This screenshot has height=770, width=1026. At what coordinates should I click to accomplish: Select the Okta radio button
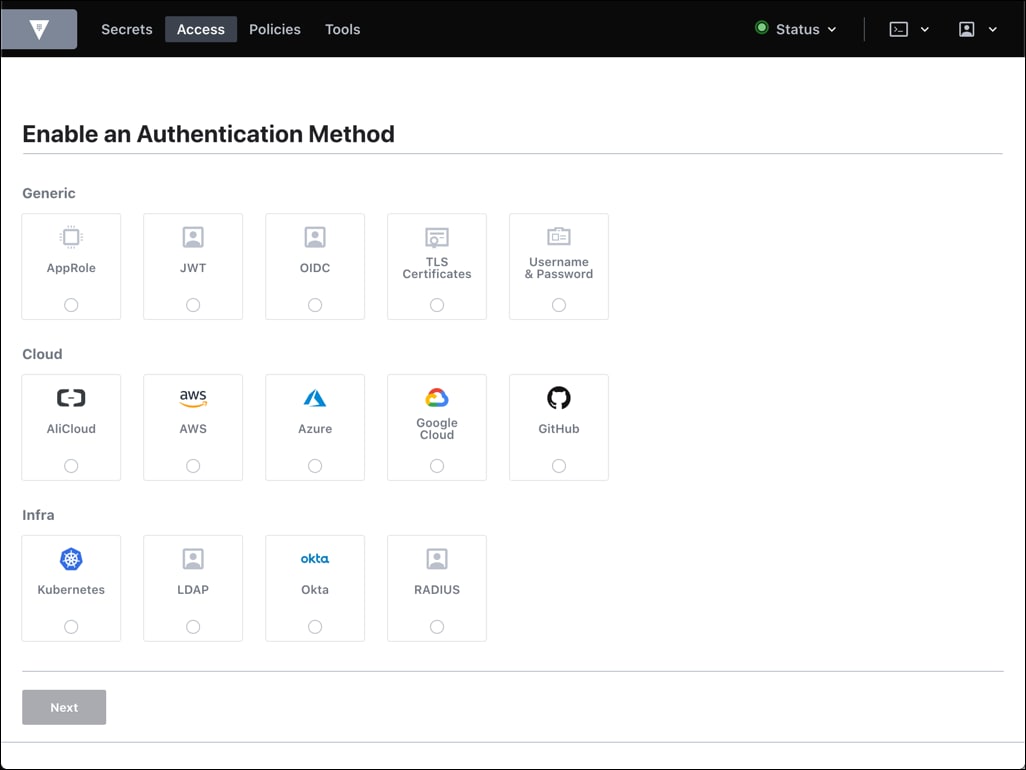pos(315,627)
